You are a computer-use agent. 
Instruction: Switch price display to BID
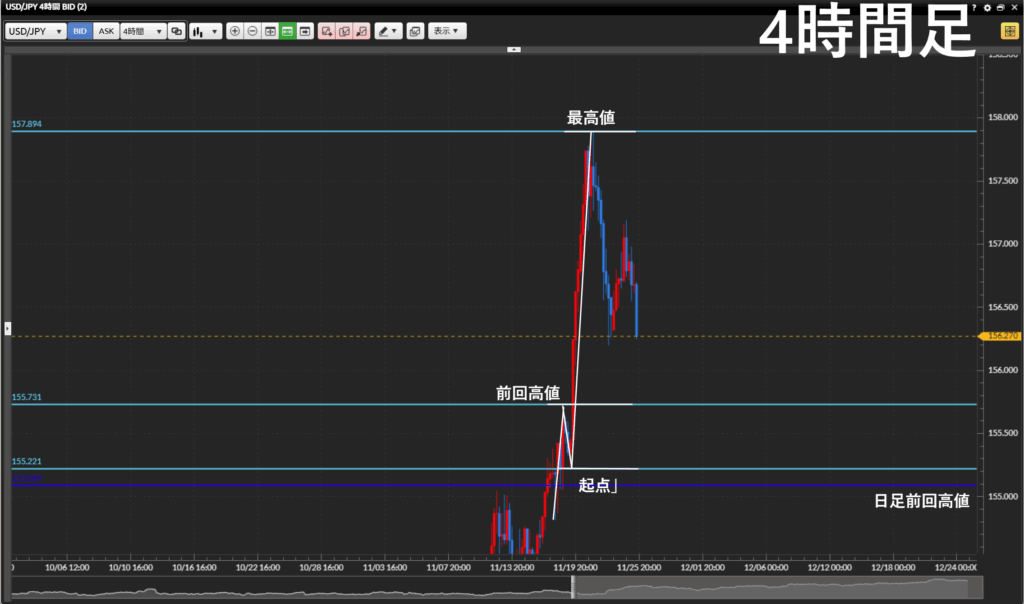[80, 31]
